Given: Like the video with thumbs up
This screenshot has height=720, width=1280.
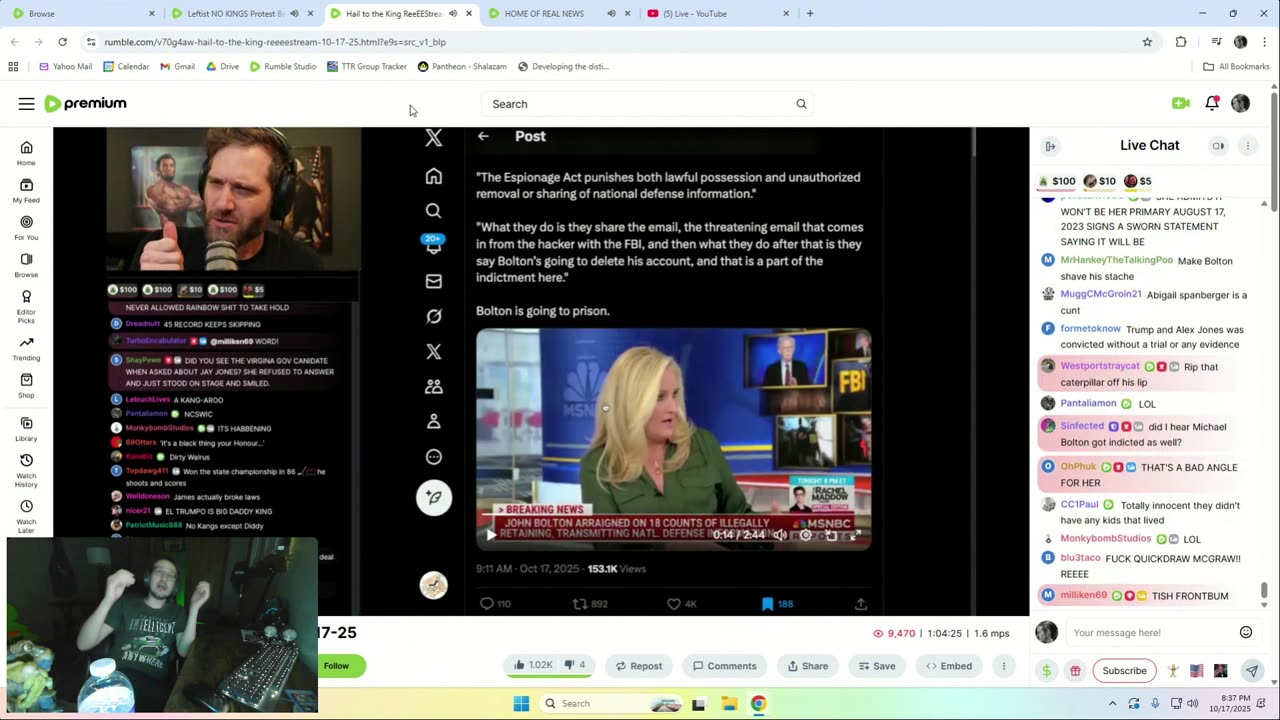Looking at the screenshot, I should pyautogui.click(x=533, y=666).
